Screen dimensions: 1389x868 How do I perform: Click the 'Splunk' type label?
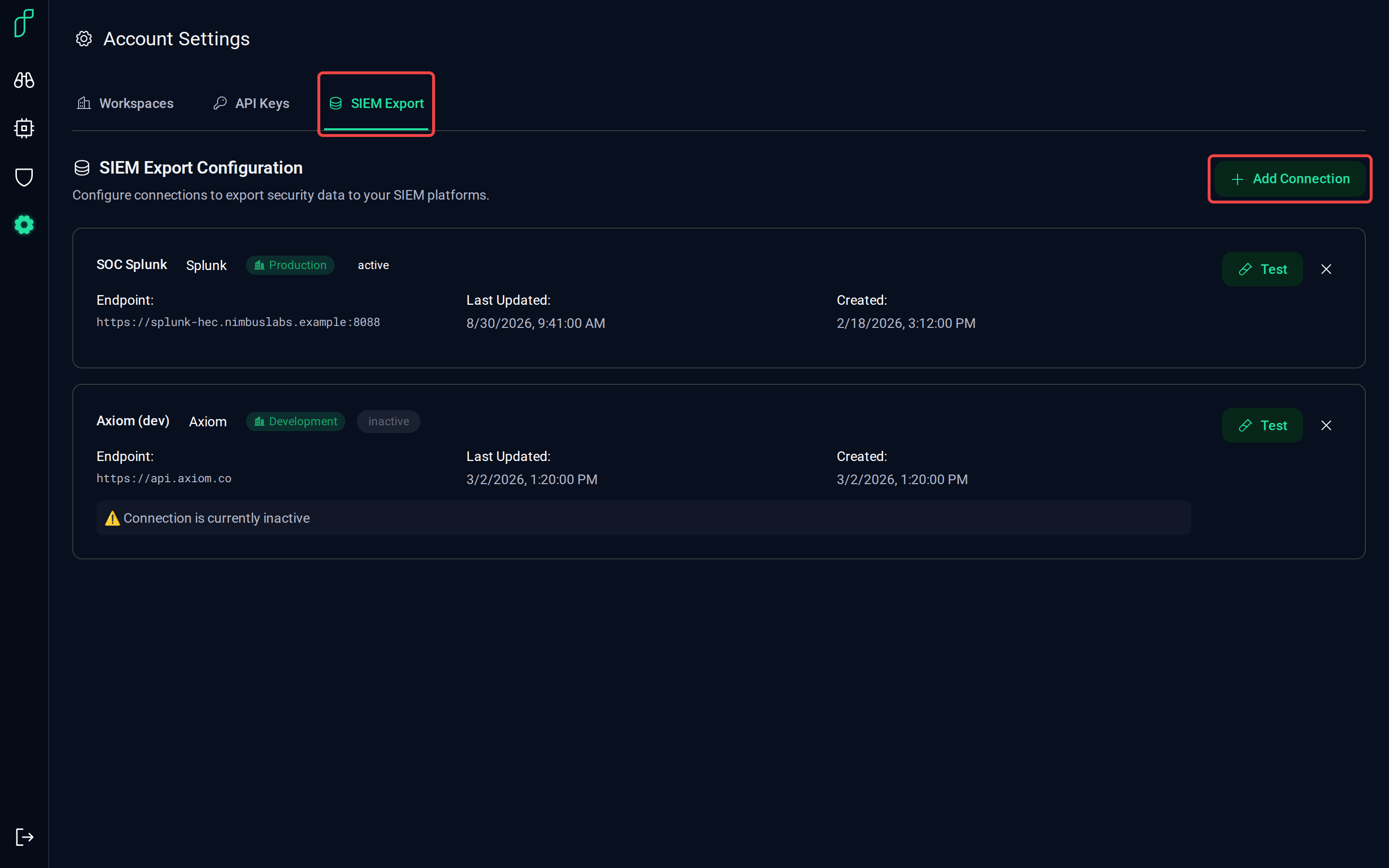click(206, 265)
